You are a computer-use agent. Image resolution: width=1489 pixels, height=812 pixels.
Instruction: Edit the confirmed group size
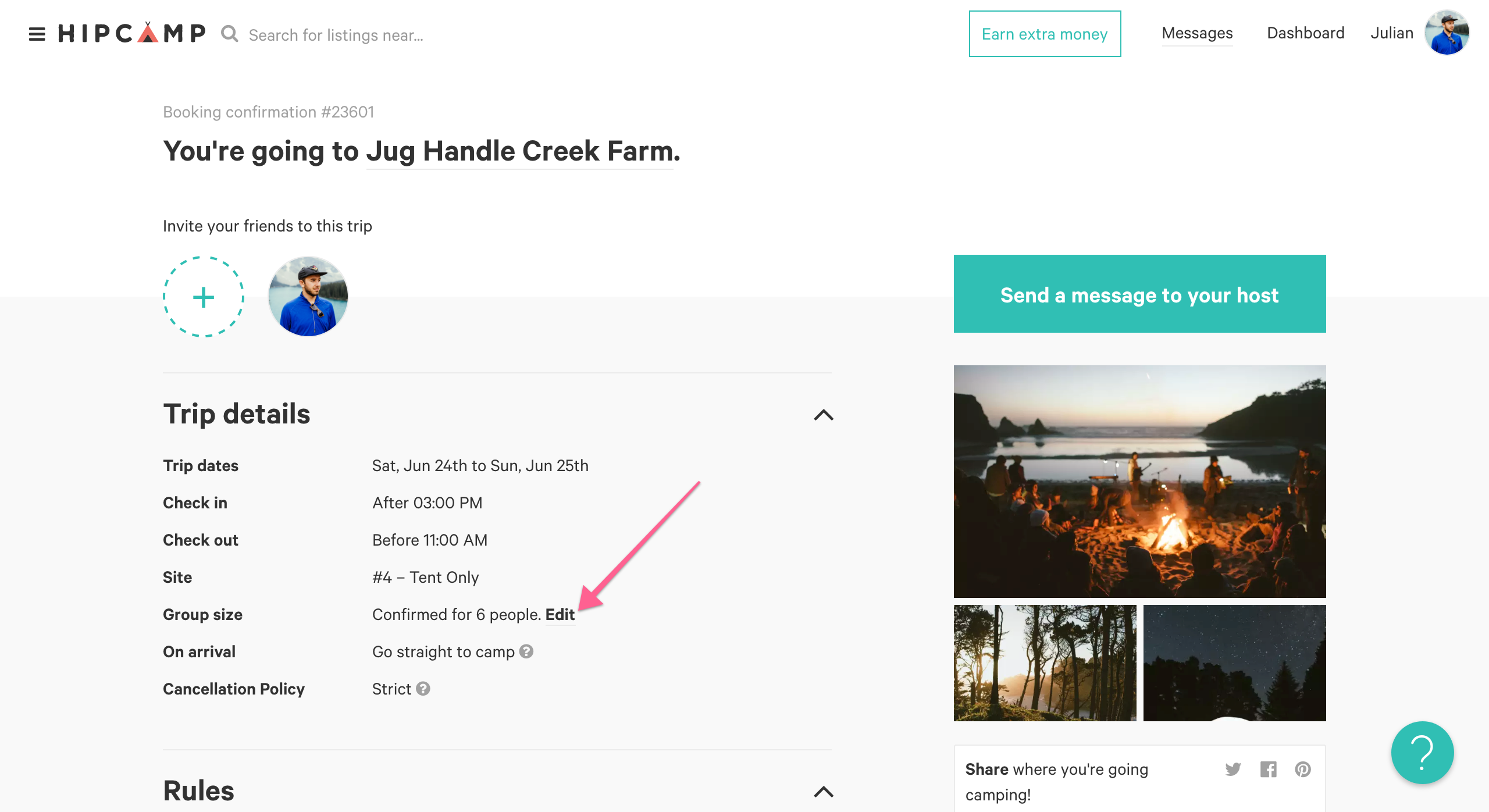(x=560, y=615)
